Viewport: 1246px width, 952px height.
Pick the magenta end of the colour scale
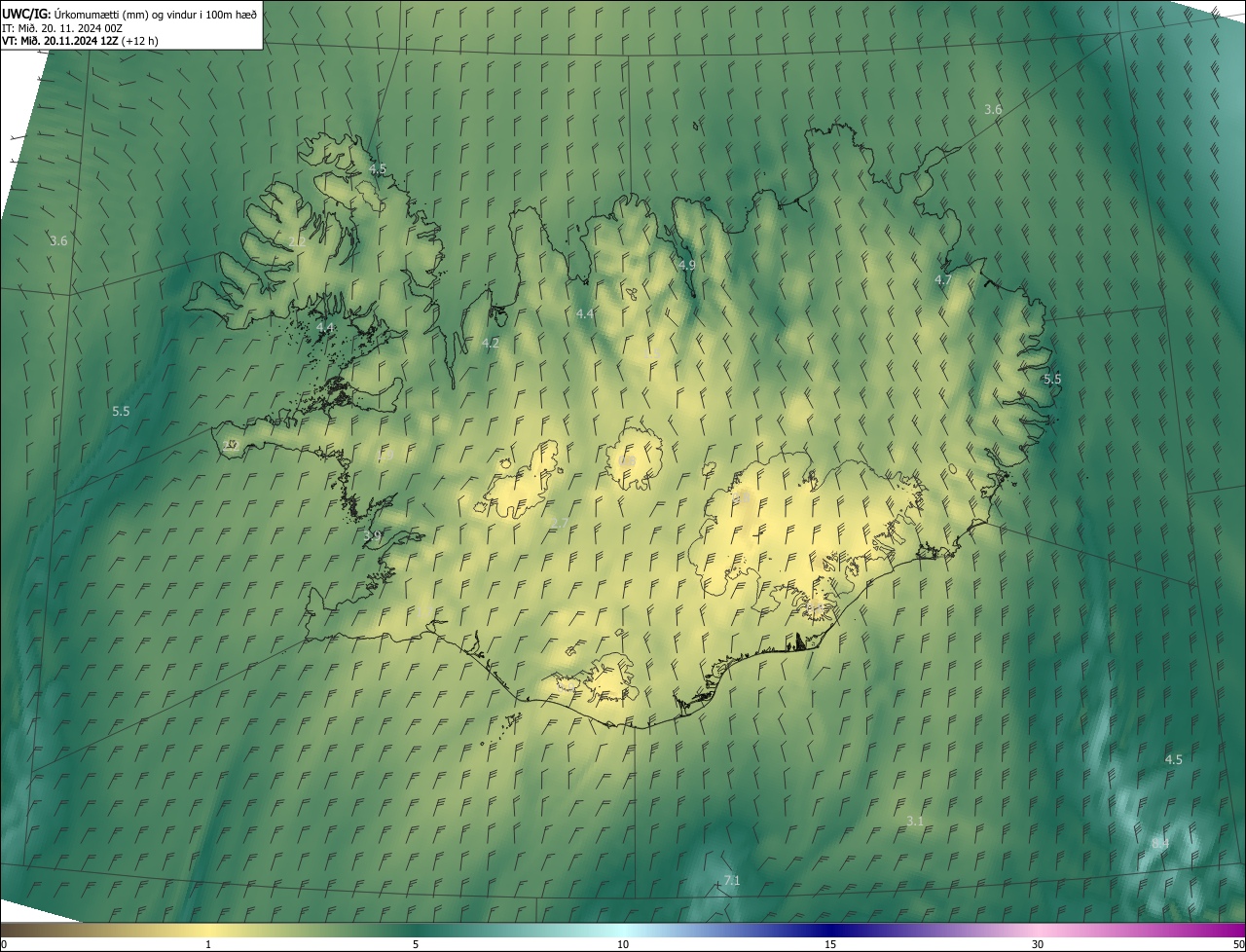pyautogui.click(x=1228, y=930)
